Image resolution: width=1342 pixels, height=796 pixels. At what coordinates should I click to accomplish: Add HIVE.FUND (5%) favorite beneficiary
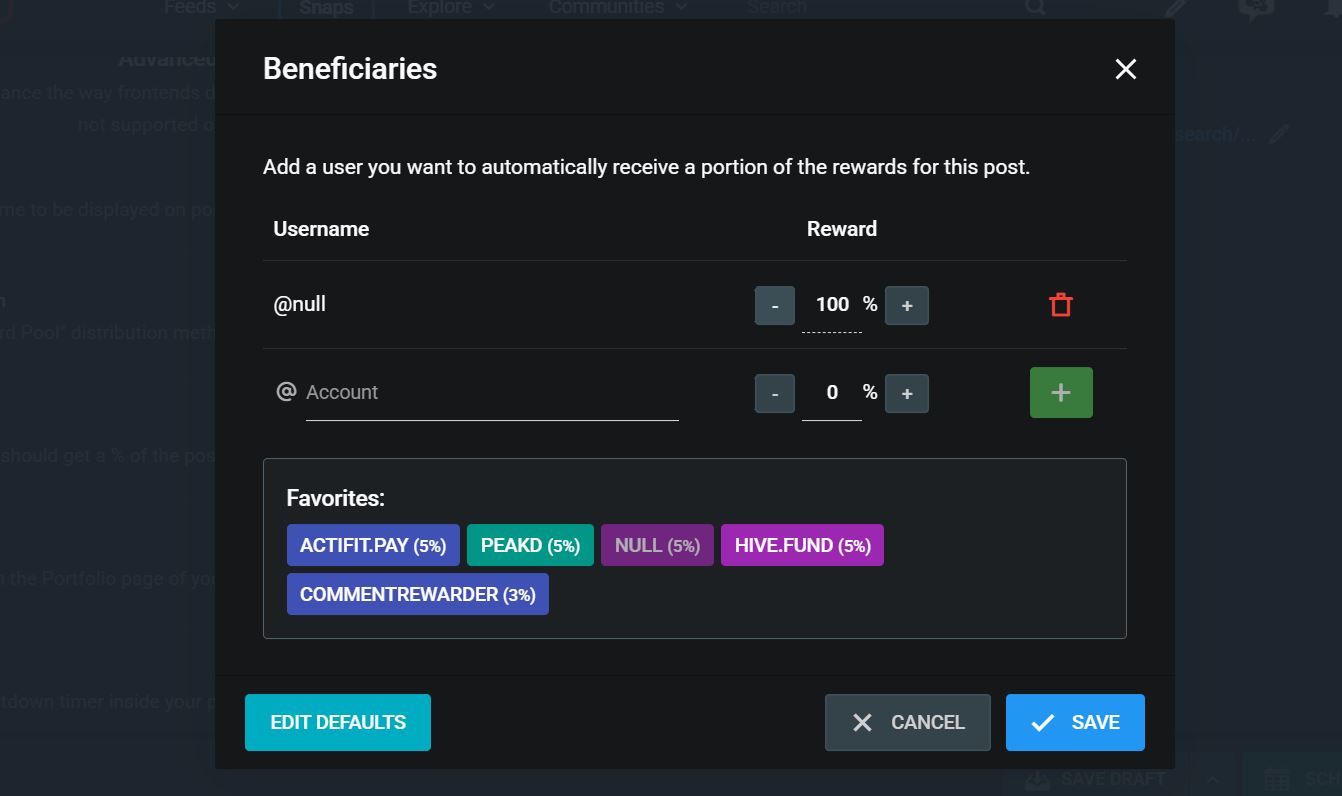pyautogui.click(x=802, y=545)
